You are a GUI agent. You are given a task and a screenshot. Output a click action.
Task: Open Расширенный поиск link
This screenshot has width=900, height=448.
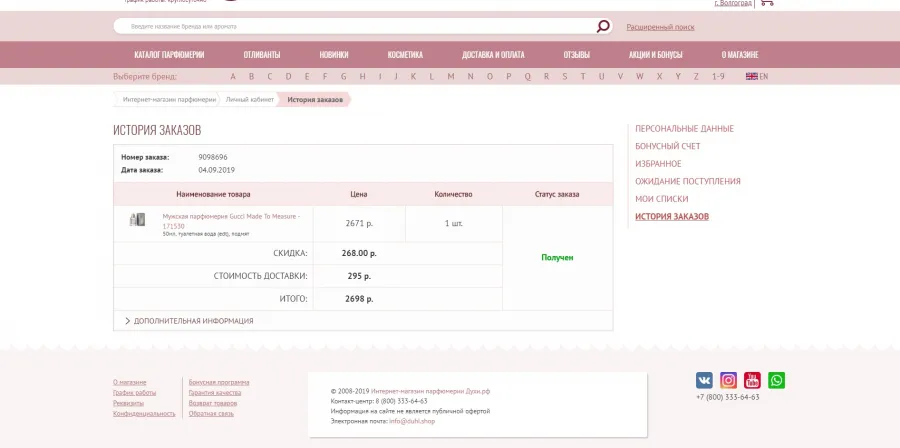[660, 27]
